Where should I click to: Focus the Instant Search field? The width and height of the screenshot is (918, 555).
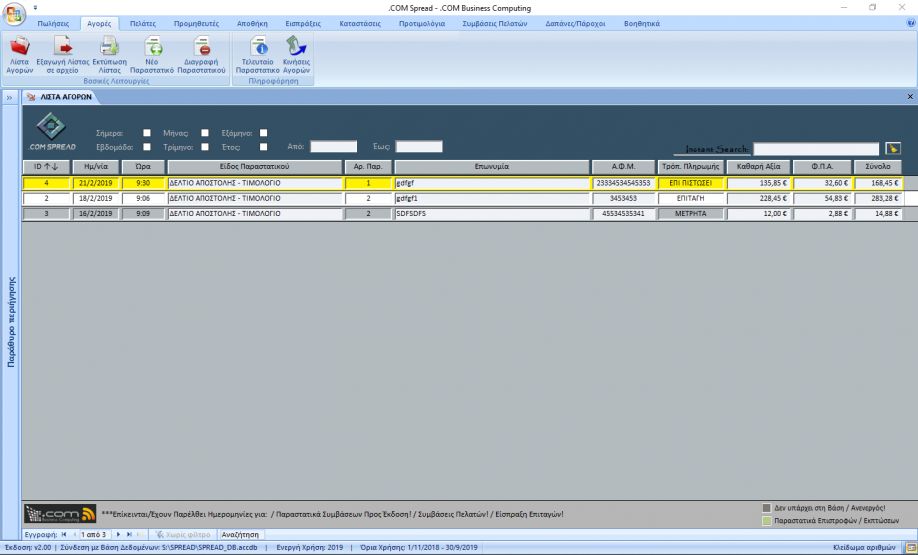[816, 149]
